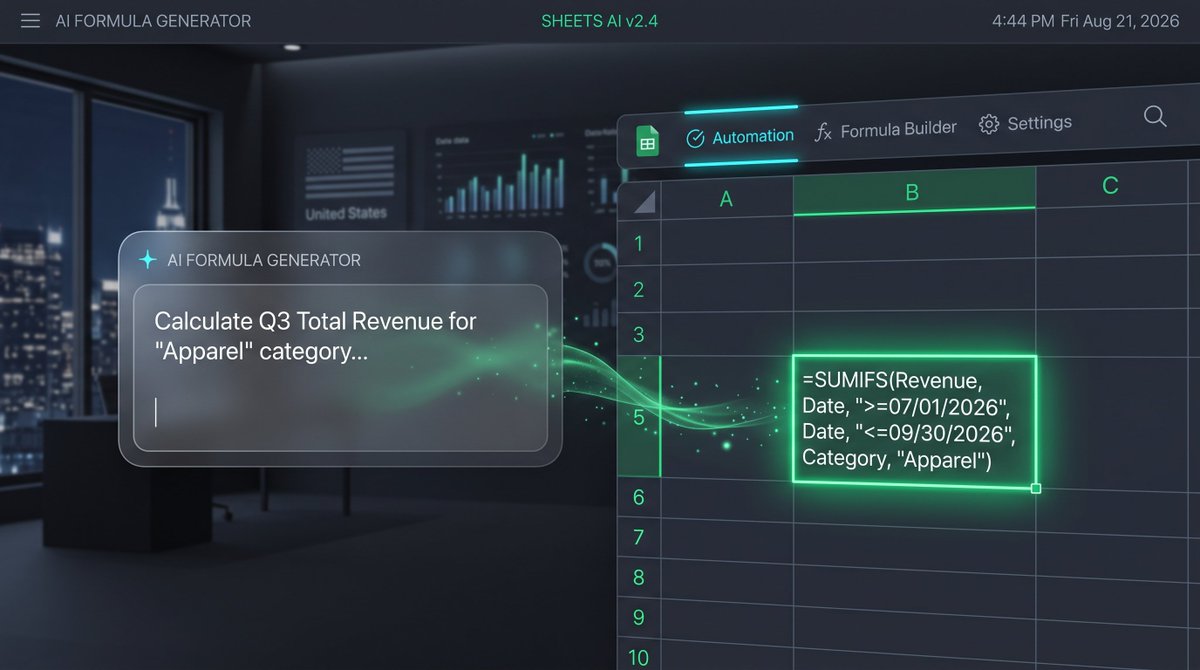Switch to the Automation tab
The image size is (1200, 670).
pos(740,137)
